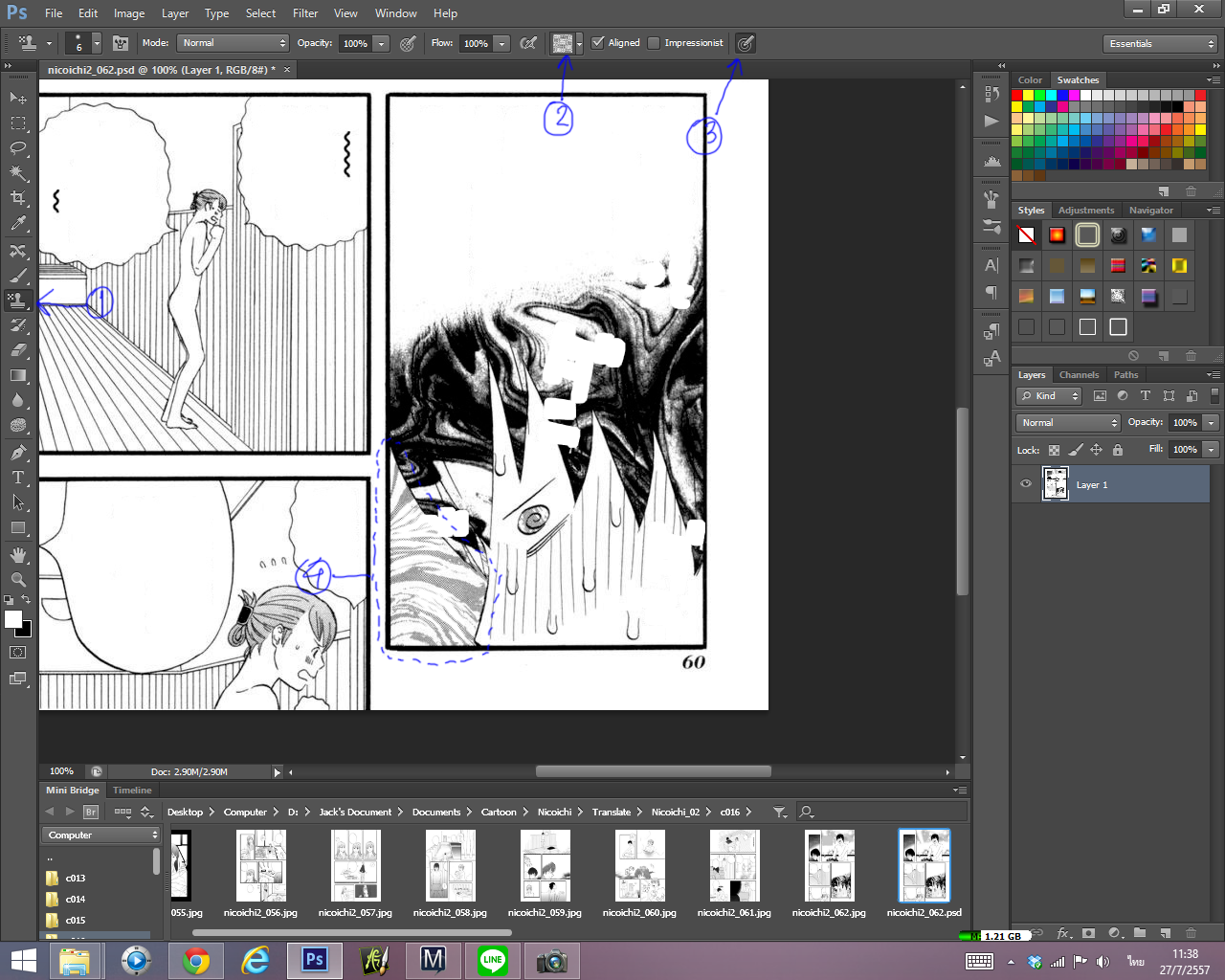This screenshot has height=980, width=1225.
Task: Click the Mini Bridge search field
Action: coord(880,812)
